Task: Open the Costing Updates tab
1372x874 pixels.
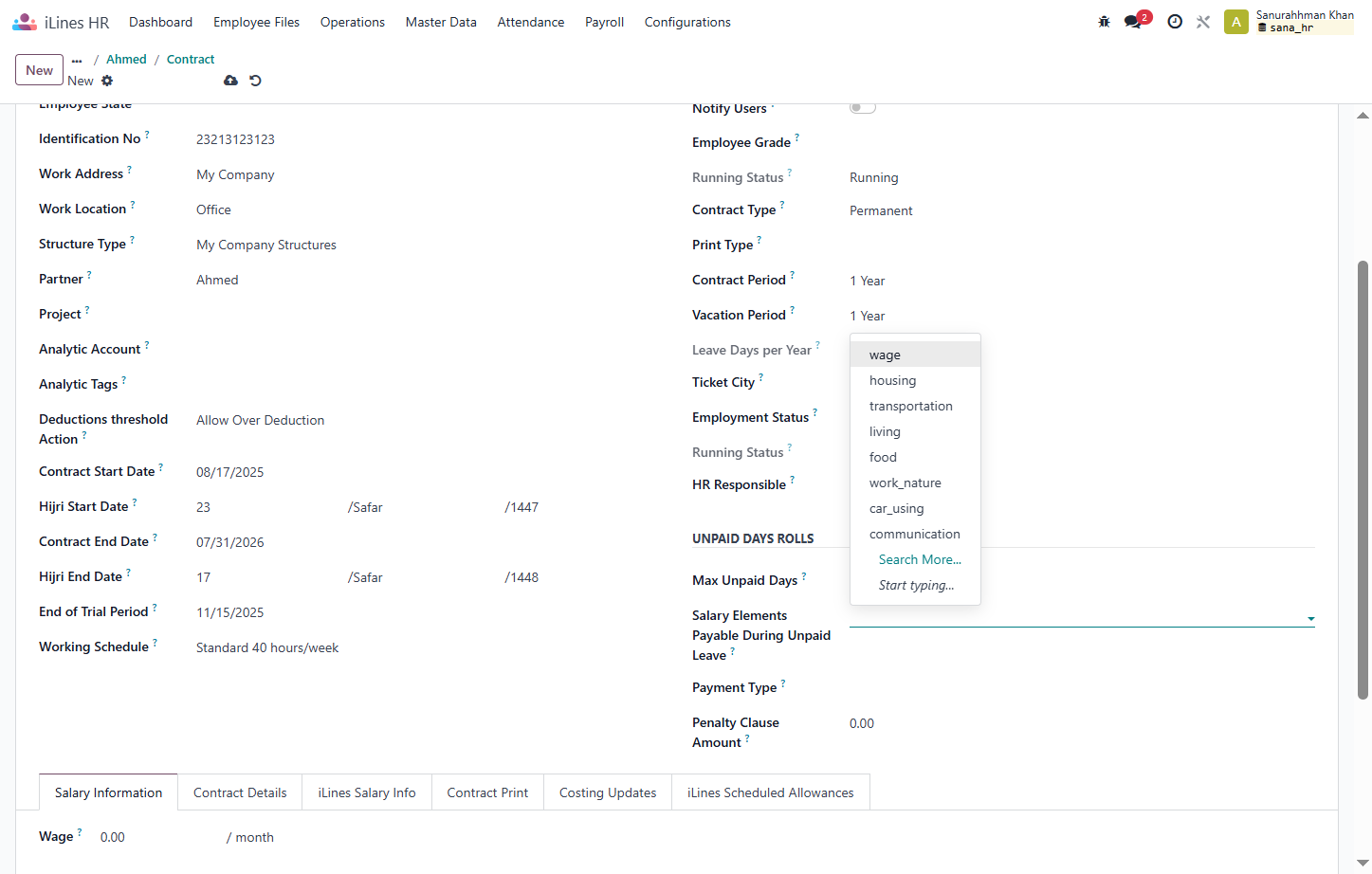Action: (608, 792)
